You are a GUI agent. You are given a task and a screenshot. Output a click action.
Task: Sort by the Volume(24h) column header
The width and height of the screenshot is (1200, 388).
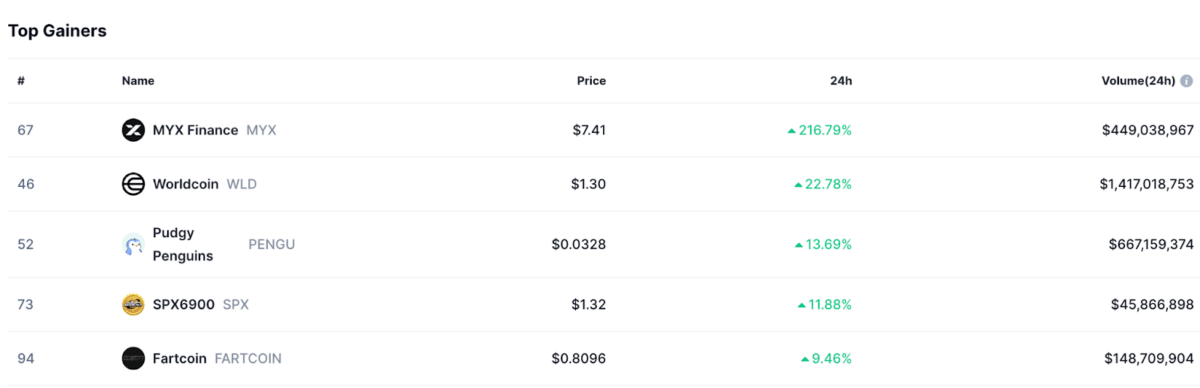(1138, 81)
